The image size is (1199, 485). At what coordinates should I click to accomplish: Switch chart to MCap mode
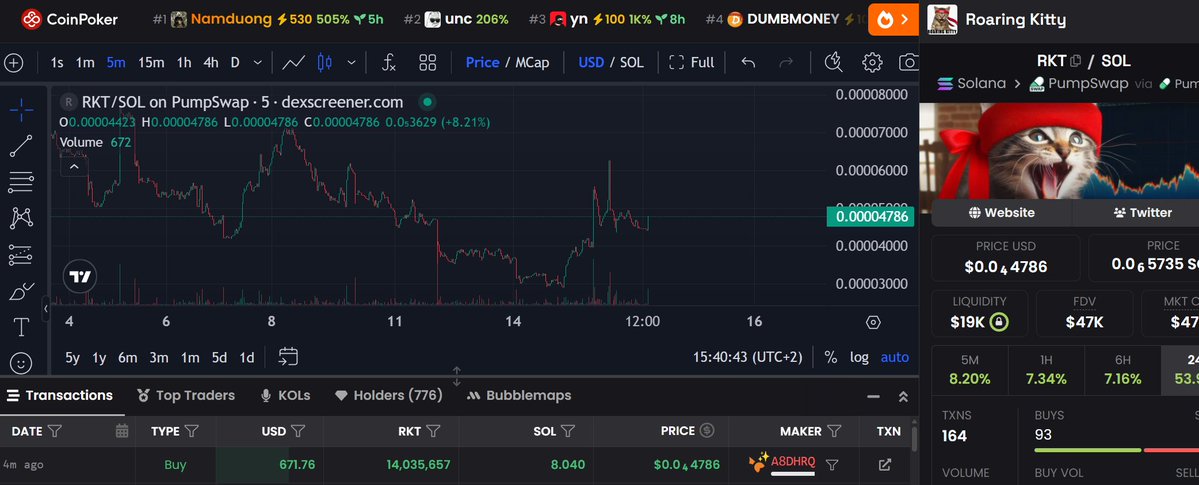(x=531, y=63)
